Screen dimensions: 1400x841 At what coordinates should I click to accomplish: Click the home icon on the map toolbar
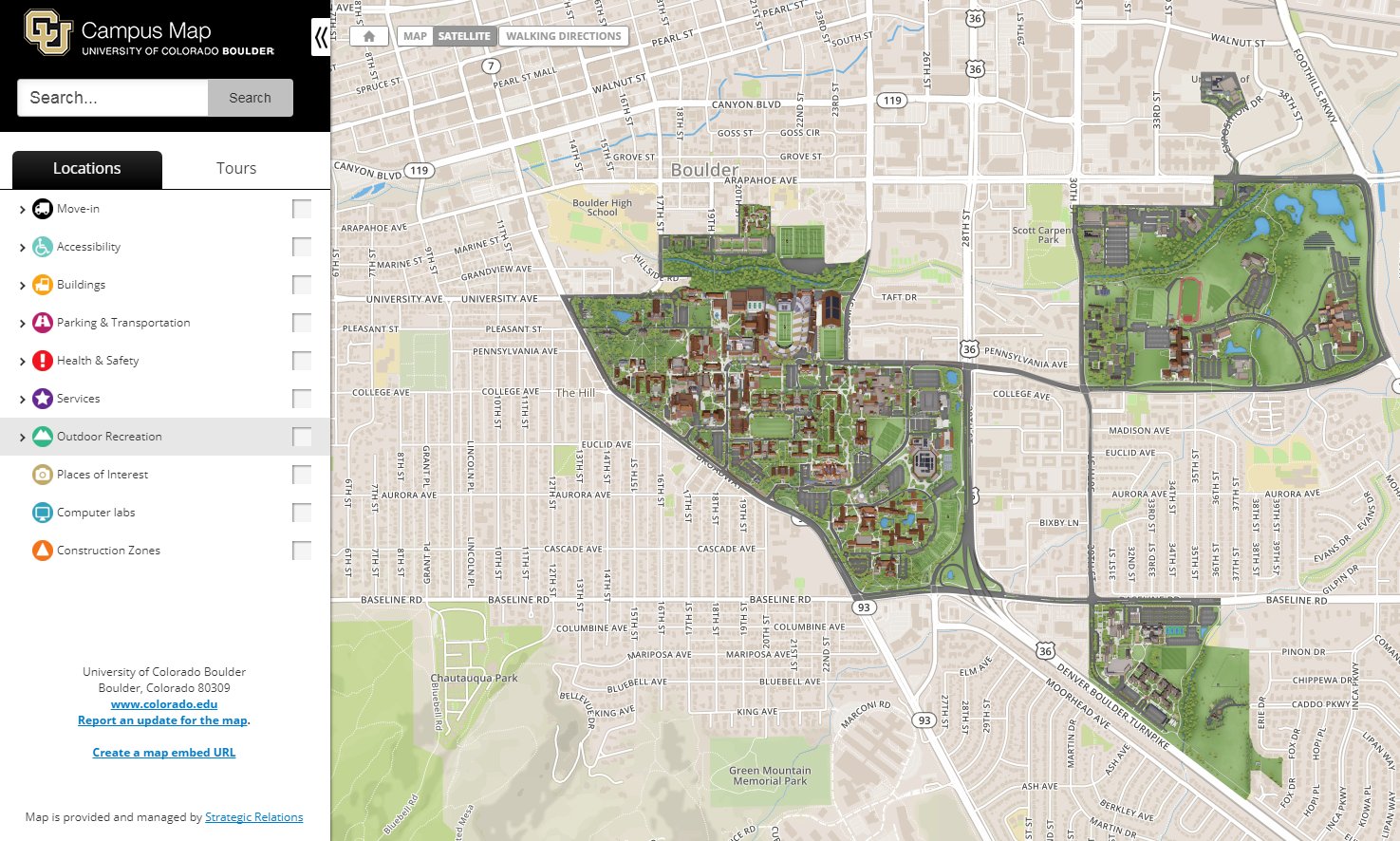click(368, 35)
